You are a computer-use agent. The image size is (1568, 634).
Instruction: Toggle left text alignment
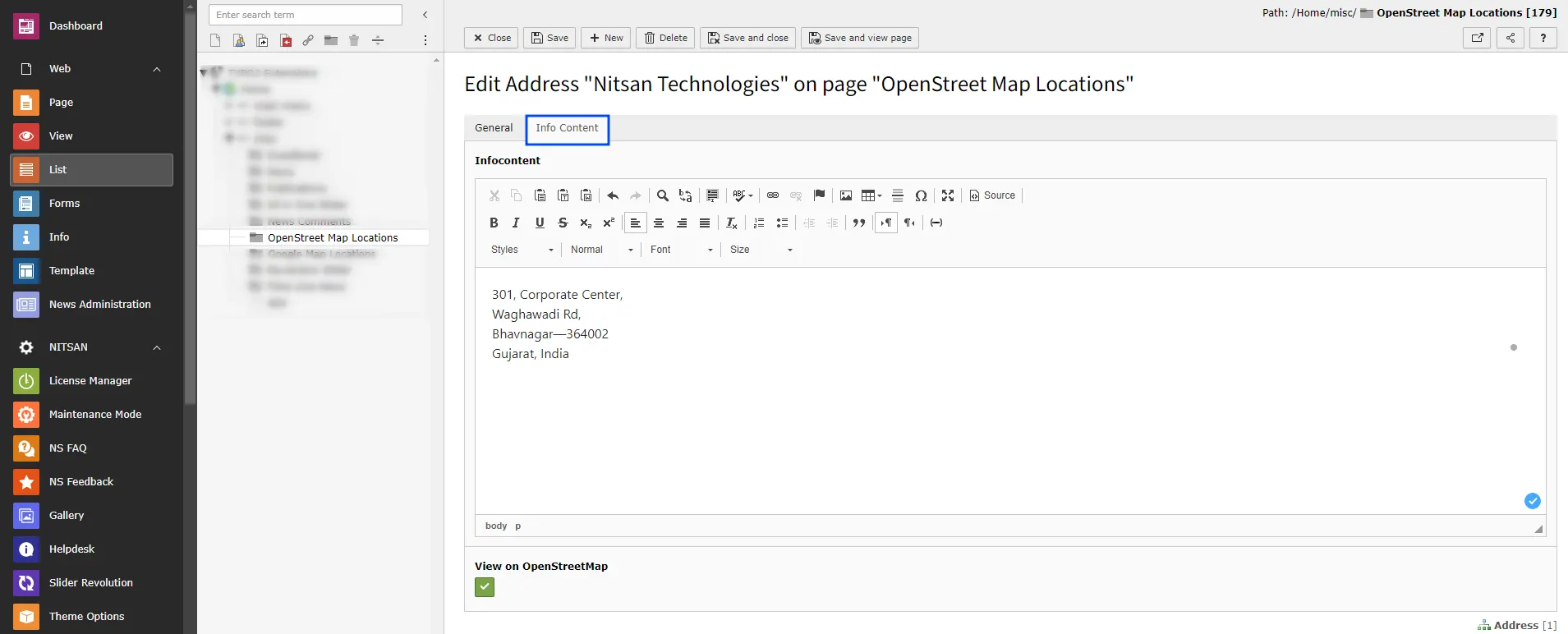click(x=636, y=223)
